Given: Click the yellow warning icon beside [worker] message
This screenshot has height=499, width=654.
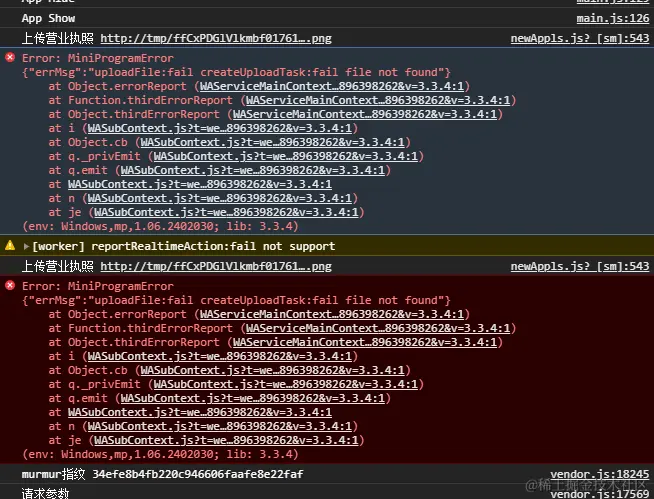Looking at the screenshot, I should [10, 246].
